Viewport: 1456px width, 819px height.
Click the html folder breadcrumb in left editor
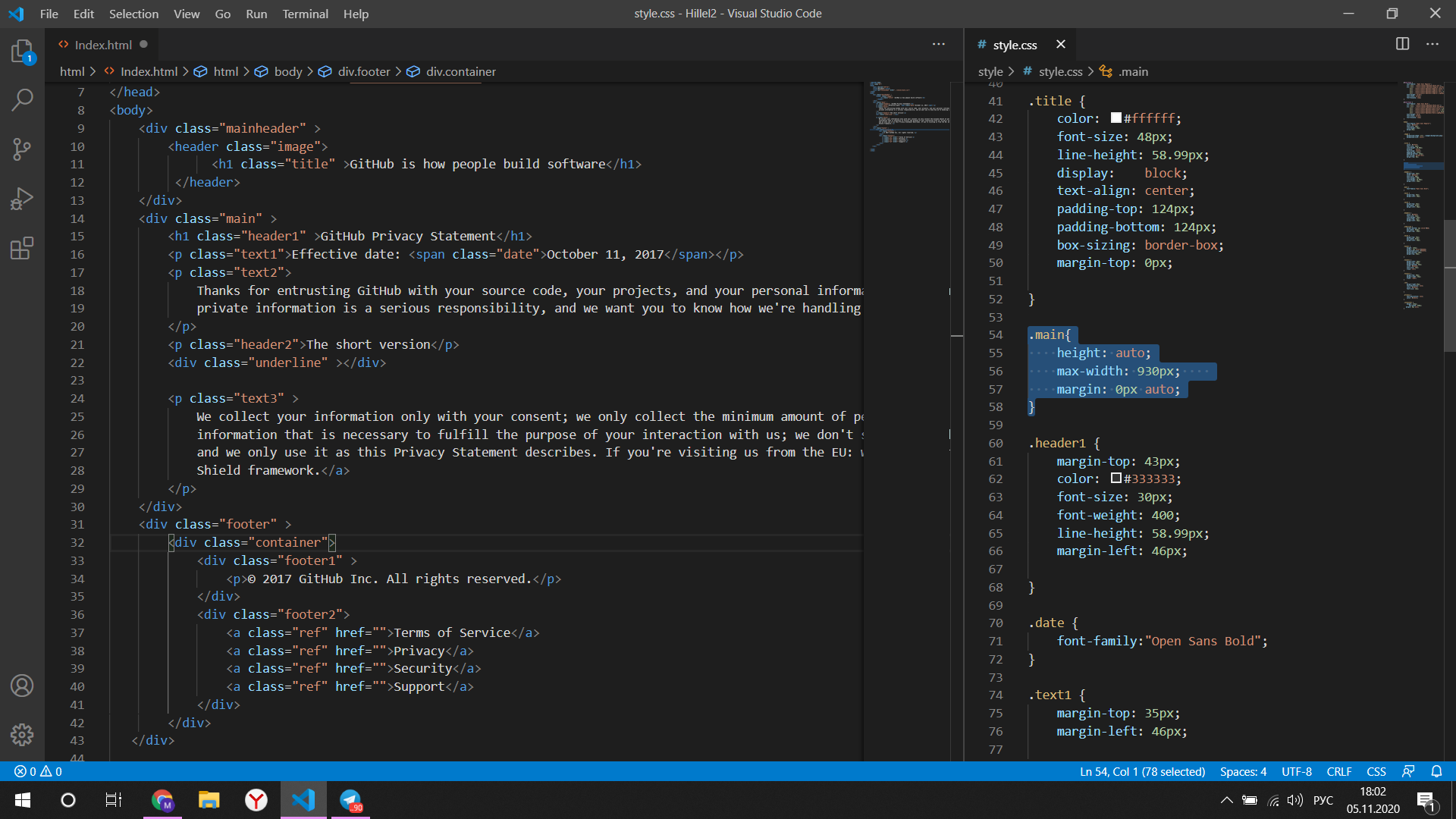pos(72,71)
